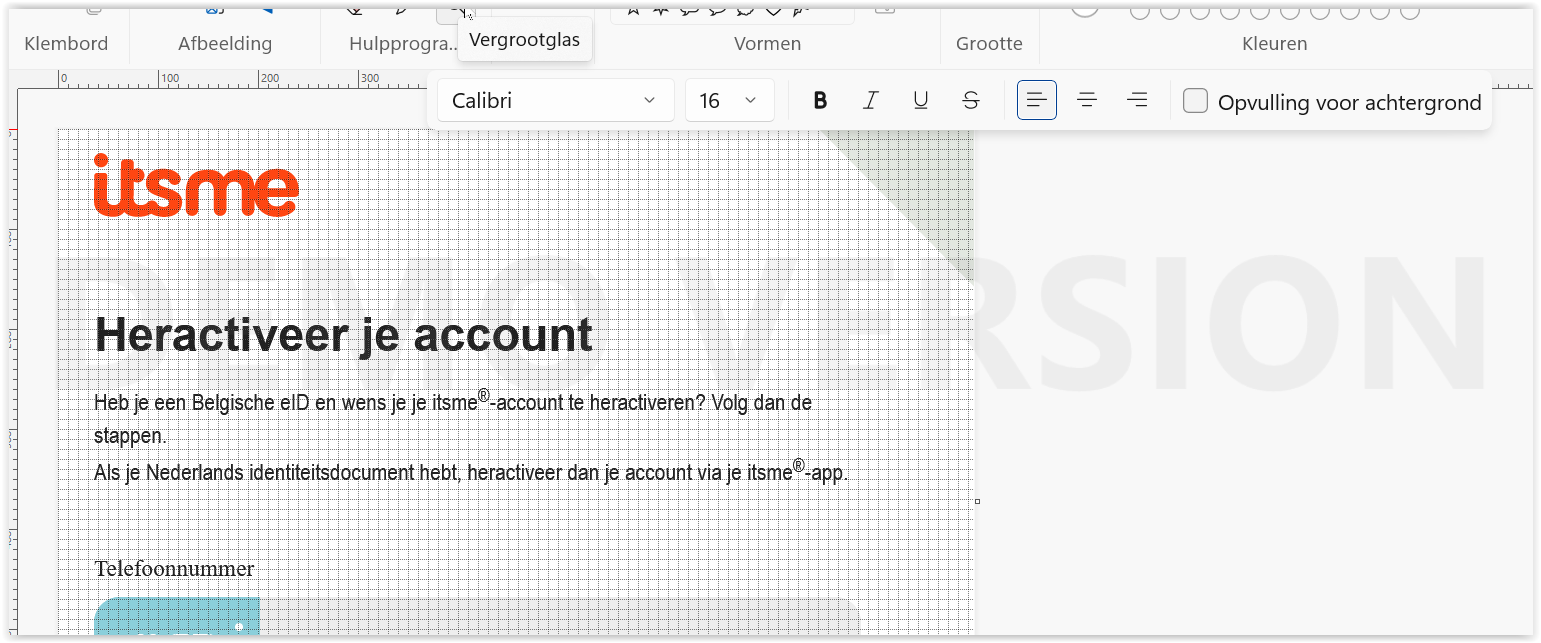The height and width of the screenshot is (643, 1541).
Task: Click the 'Heractiveer je account' heading
Action: 343,335
